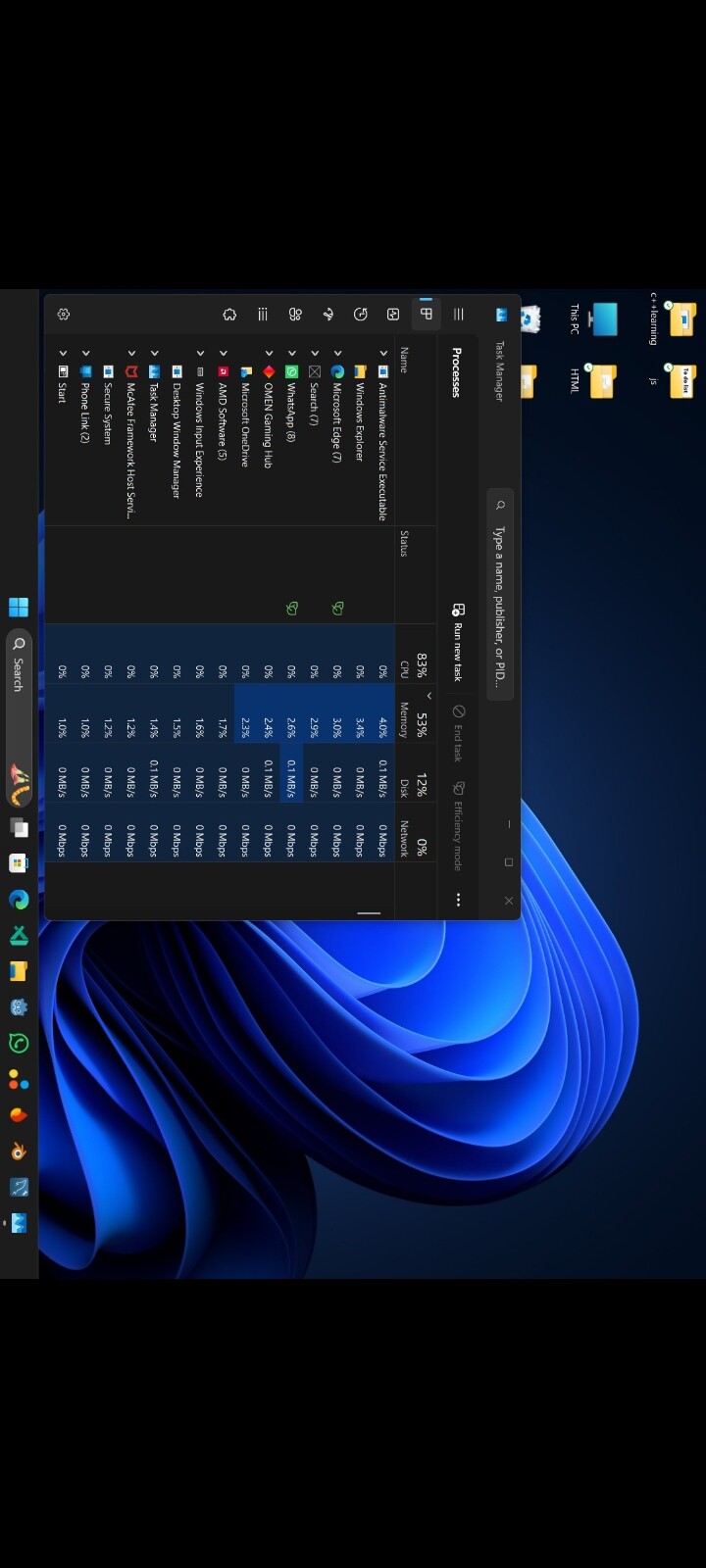Expand the Phone Link (2) process group
Viewport: 706px width, 1568px height.
[85, 353]
